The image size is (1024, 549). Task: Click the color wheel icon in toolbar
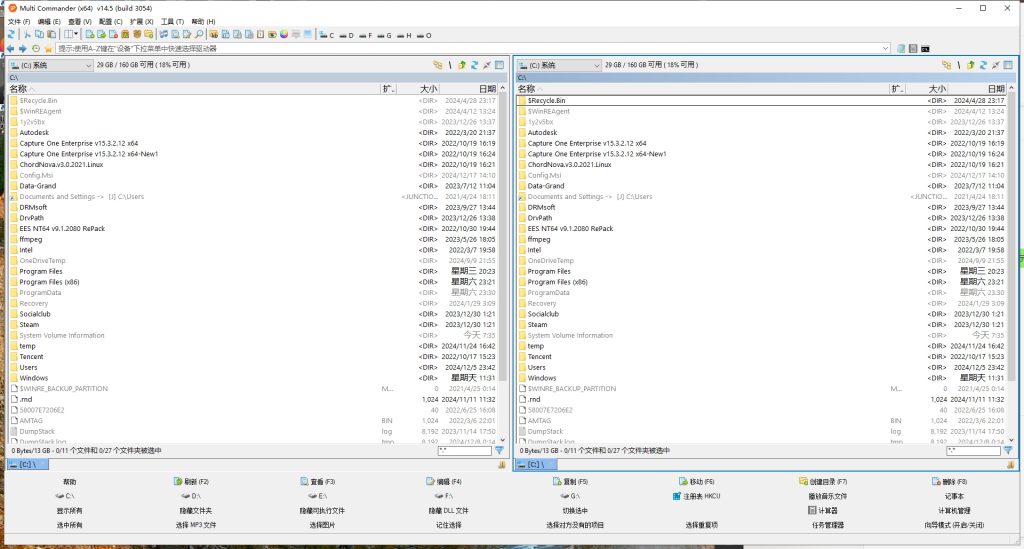[284, 35]
